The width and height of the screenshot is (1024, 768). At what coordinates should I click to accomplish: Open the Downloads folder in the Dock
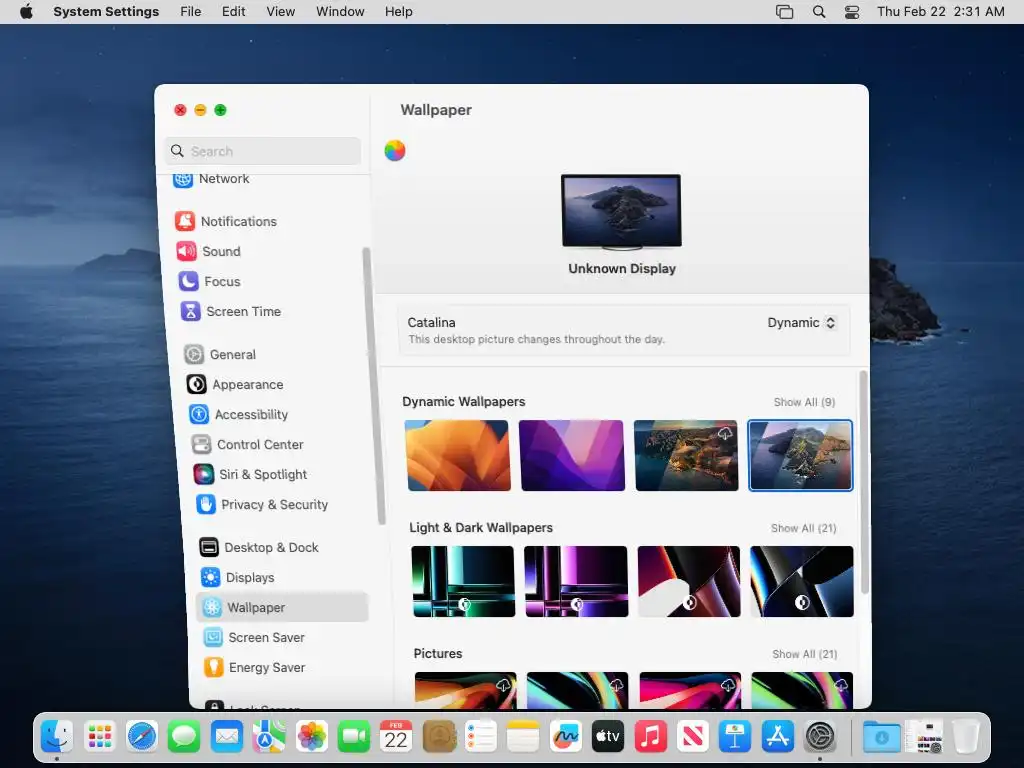click(x=881, y=737)
